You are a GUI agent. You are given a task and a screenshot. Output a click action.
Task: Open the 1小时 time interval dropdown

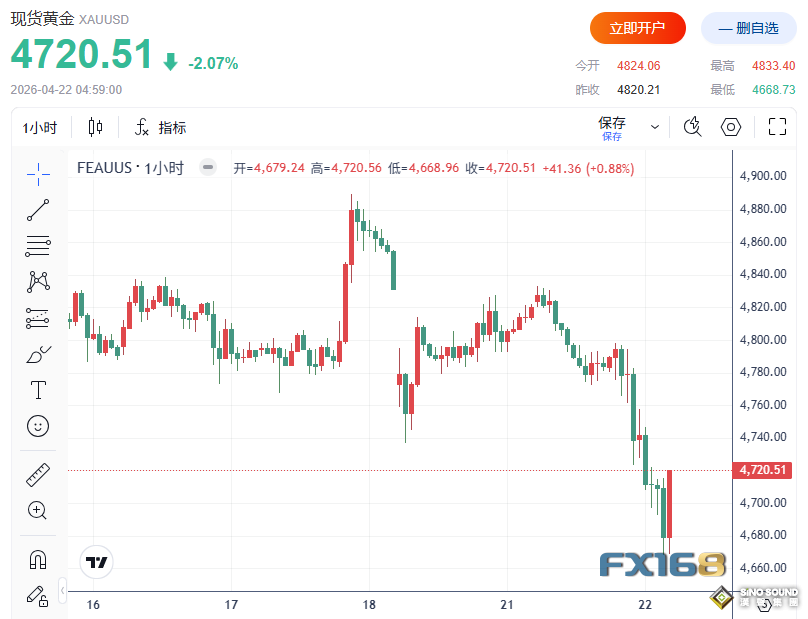click(41, 128)
